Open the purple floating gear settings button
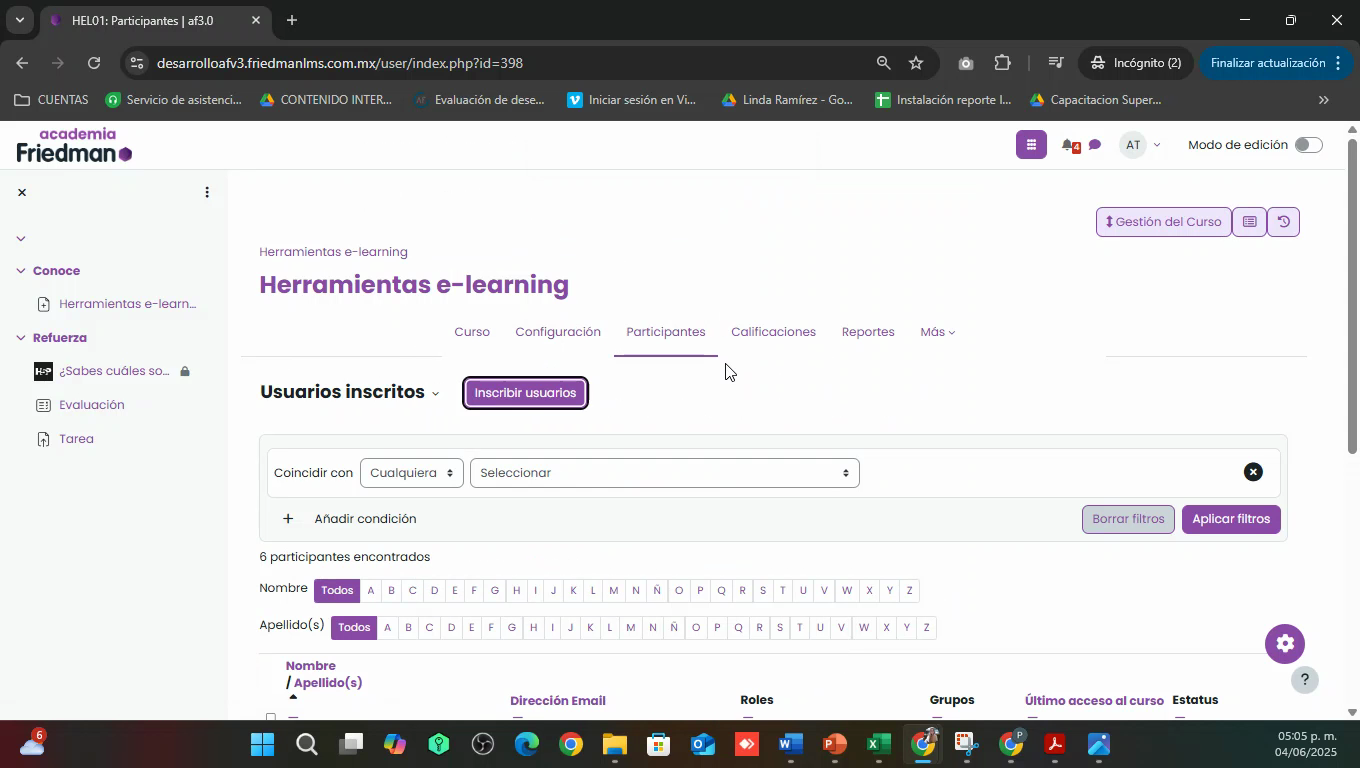This screenshot has height=768, width=1360. click(1285, 644)
